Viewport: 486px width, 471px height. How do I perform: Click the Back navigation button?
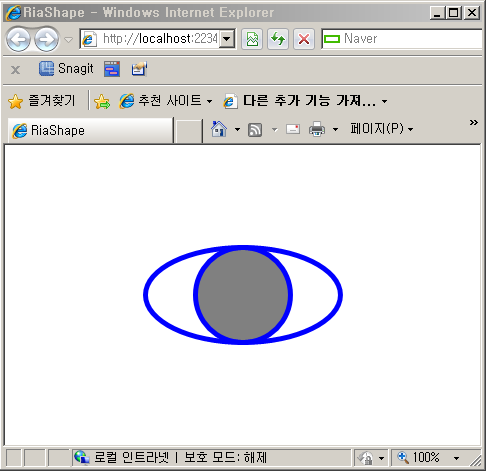18,40
